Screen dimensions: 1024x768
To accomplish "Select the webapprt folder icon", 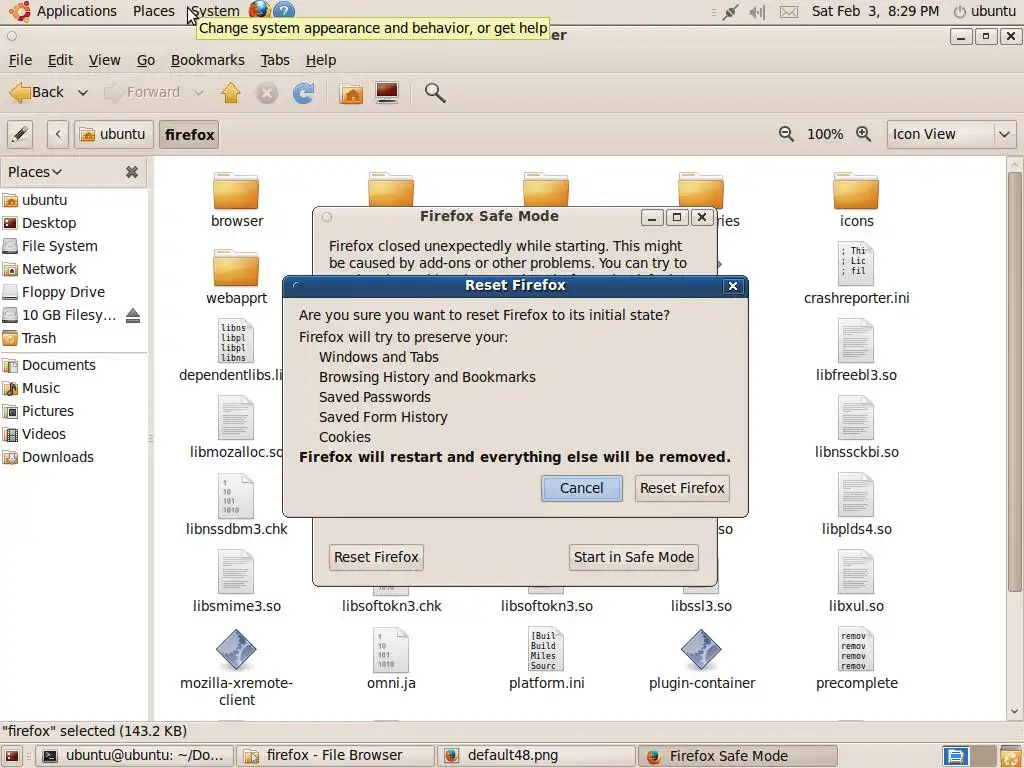I will click(x=236, y=268).
